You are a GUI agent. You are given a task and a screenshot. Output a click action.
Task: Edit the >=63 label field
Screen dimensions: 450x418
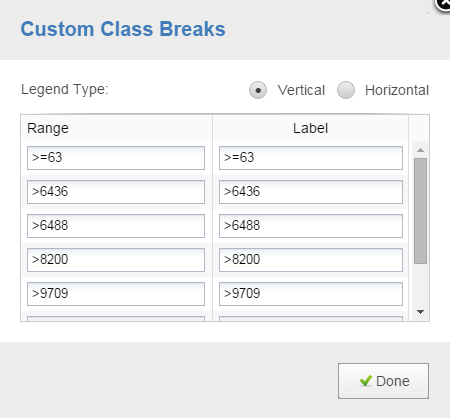point(311,158)
